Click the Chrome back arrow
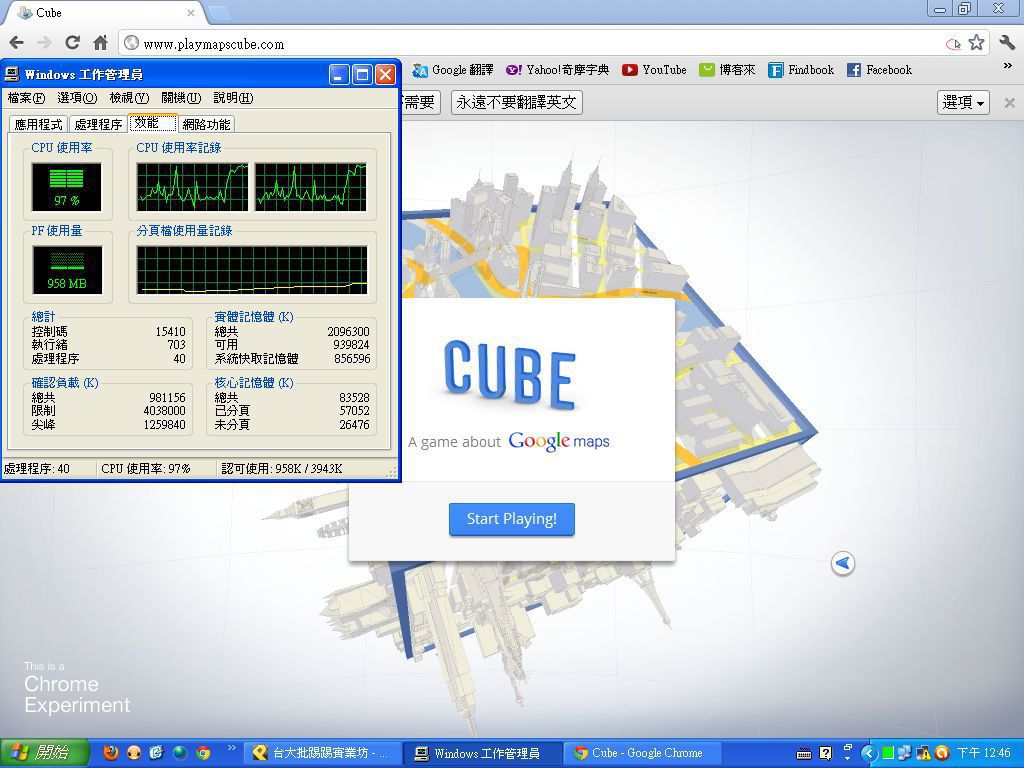Image resolution: width=1024 pixels, height=768 pixels. pyautogui.click(x=16, y=43)
